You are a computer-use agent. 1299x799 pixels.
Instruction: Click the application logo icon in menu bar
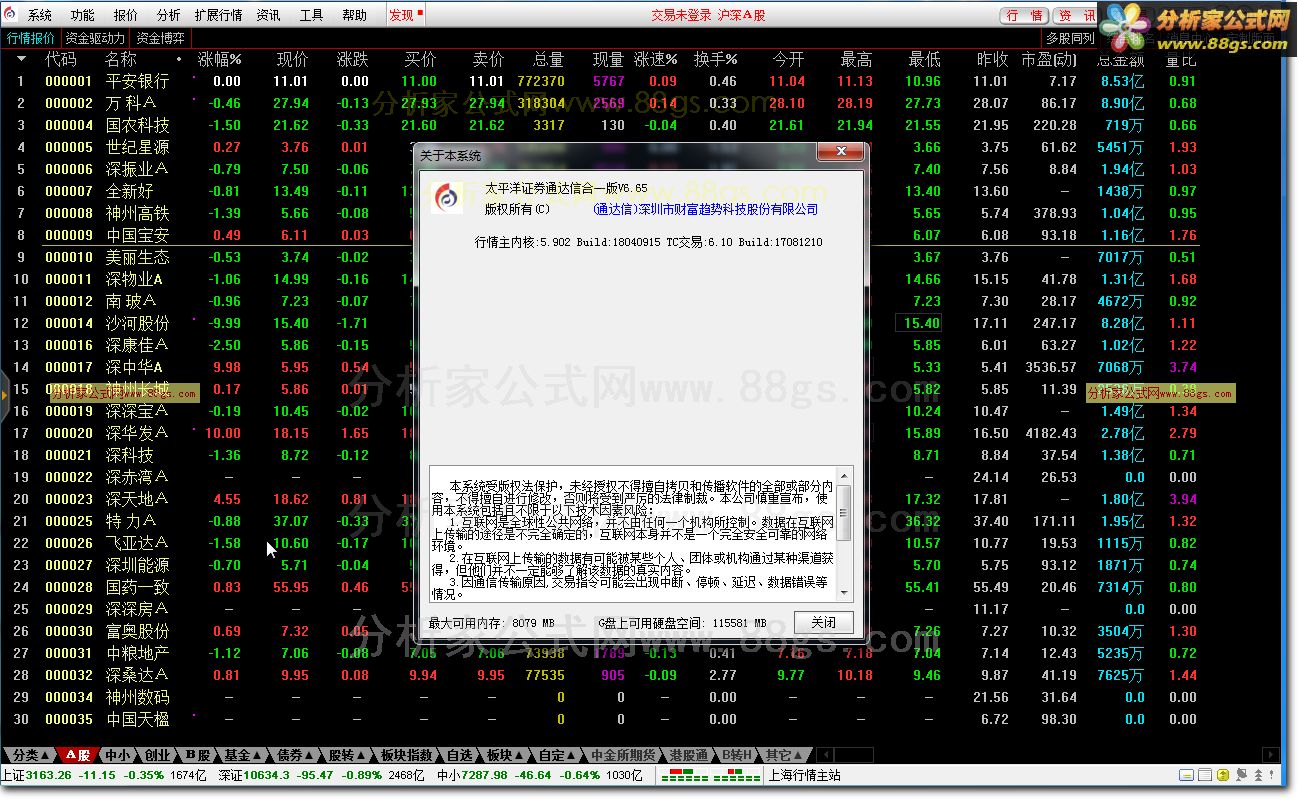click(9, 15)
